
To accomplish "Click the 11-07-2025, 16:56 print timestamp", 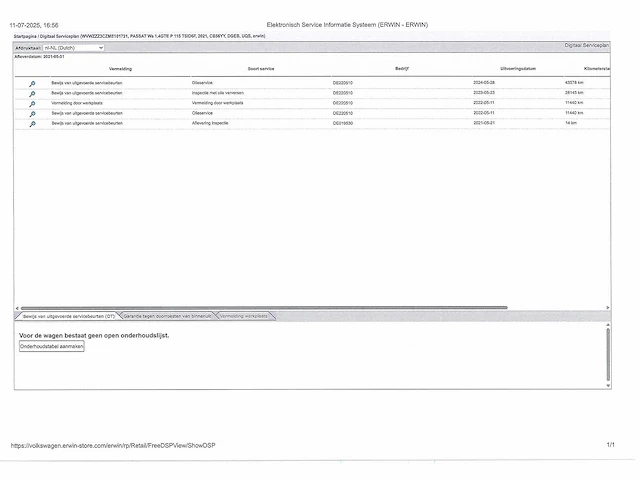I will coord(34,25).
